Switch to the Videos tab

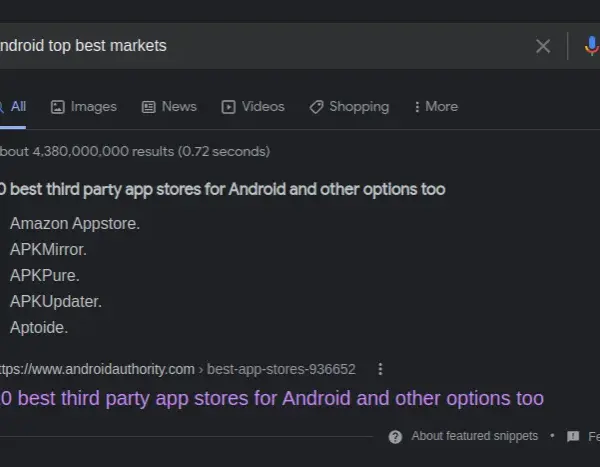click(x=253, y=106)
